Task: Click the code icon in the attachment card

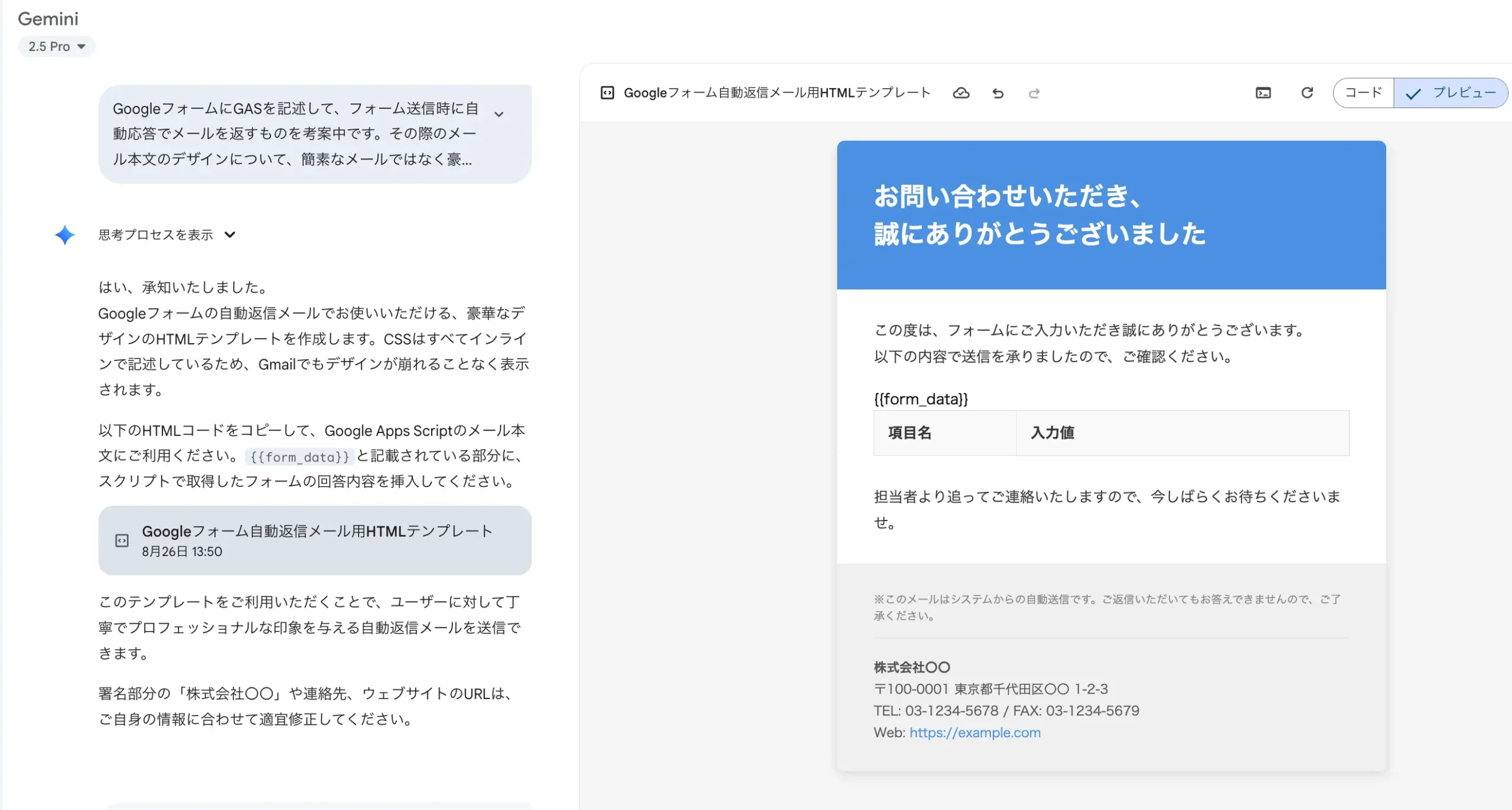Action: click(x=122, y=540)
